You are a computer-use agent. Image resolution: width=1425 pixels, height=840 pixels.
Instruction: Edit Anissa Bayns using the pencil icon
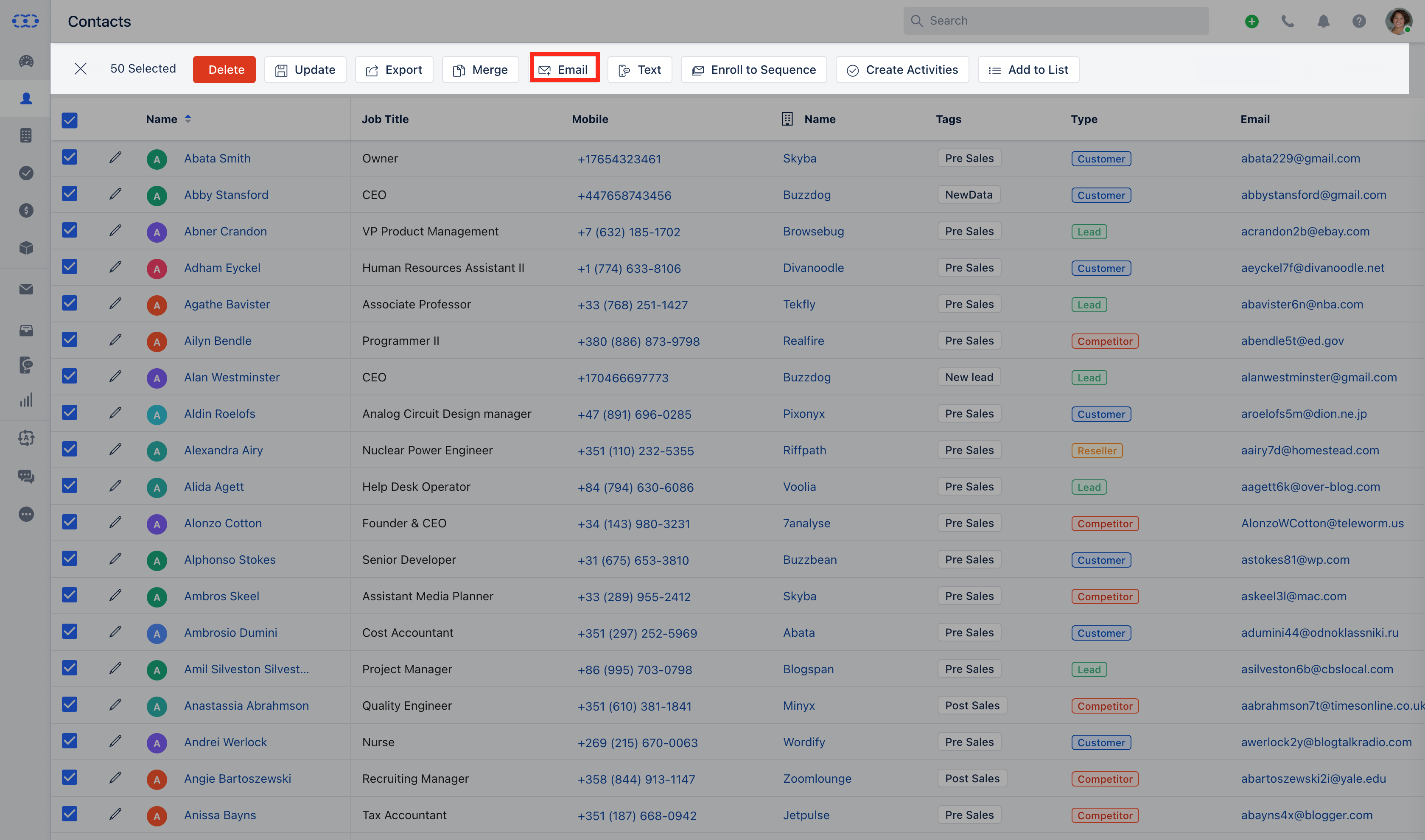pos(115,814)
